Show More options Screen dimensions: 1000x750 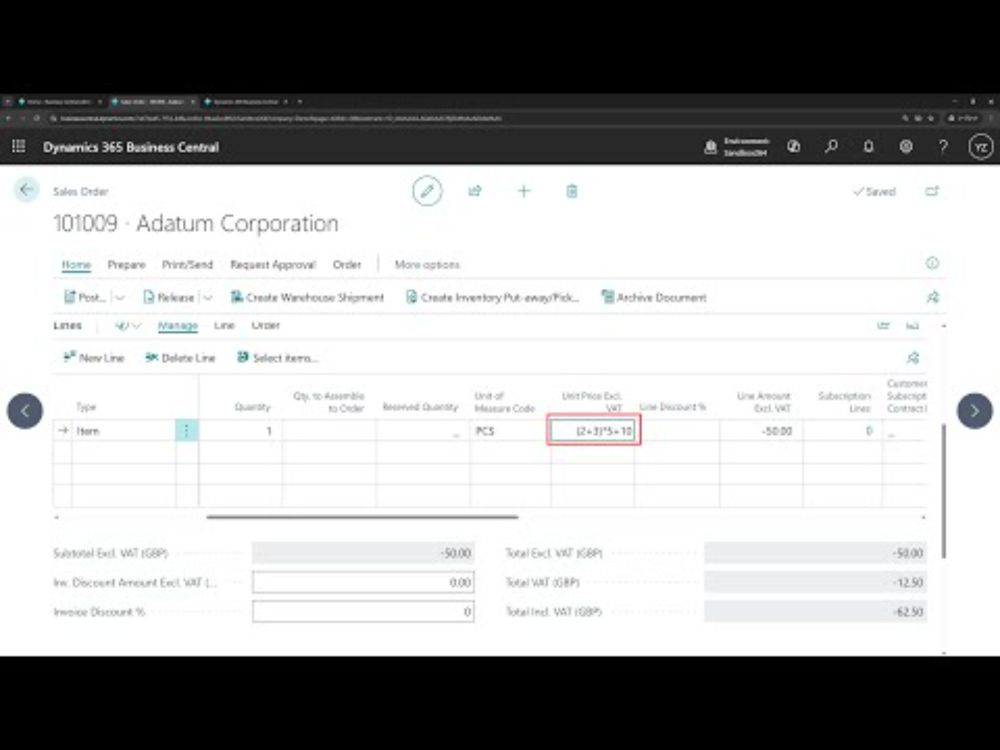tap(427, 265)
